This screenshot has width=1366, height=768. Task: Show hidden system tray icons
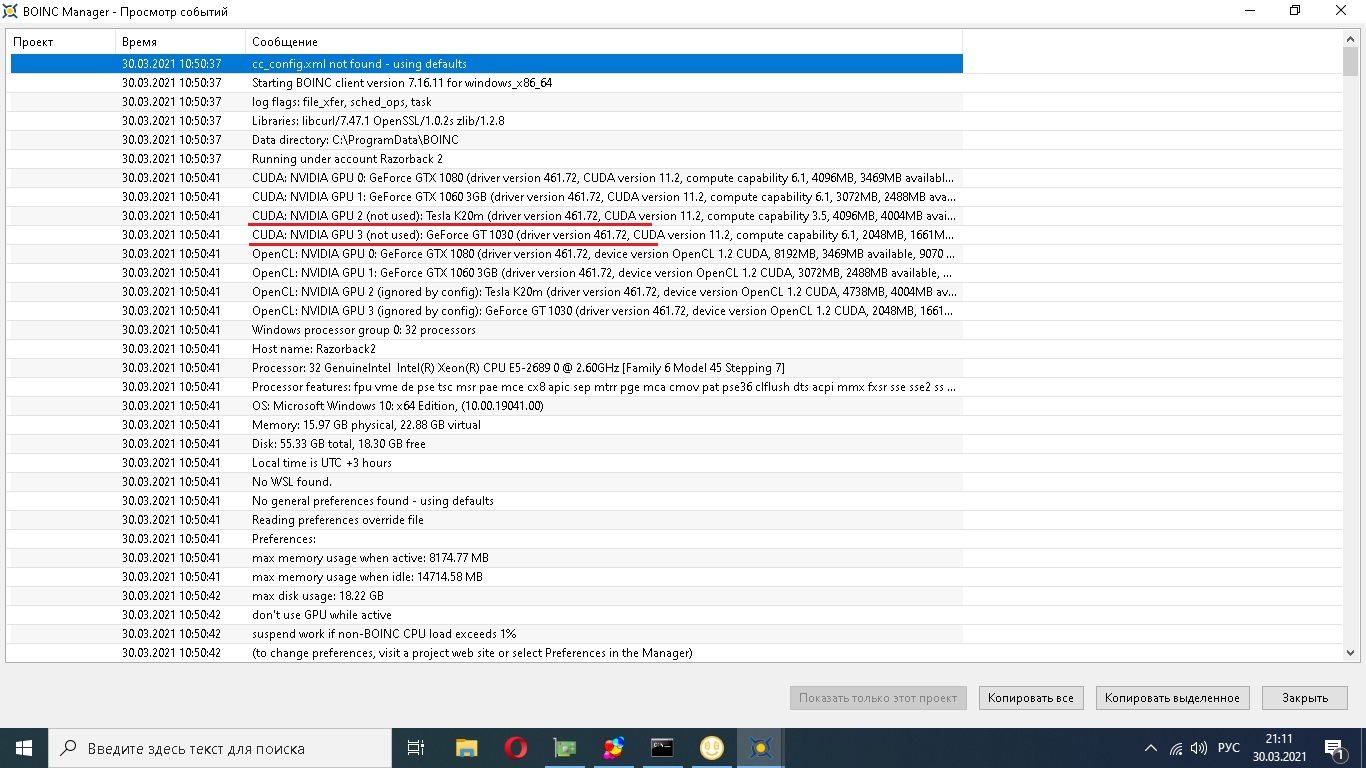pyautogui.click(x=1151, y=748)
